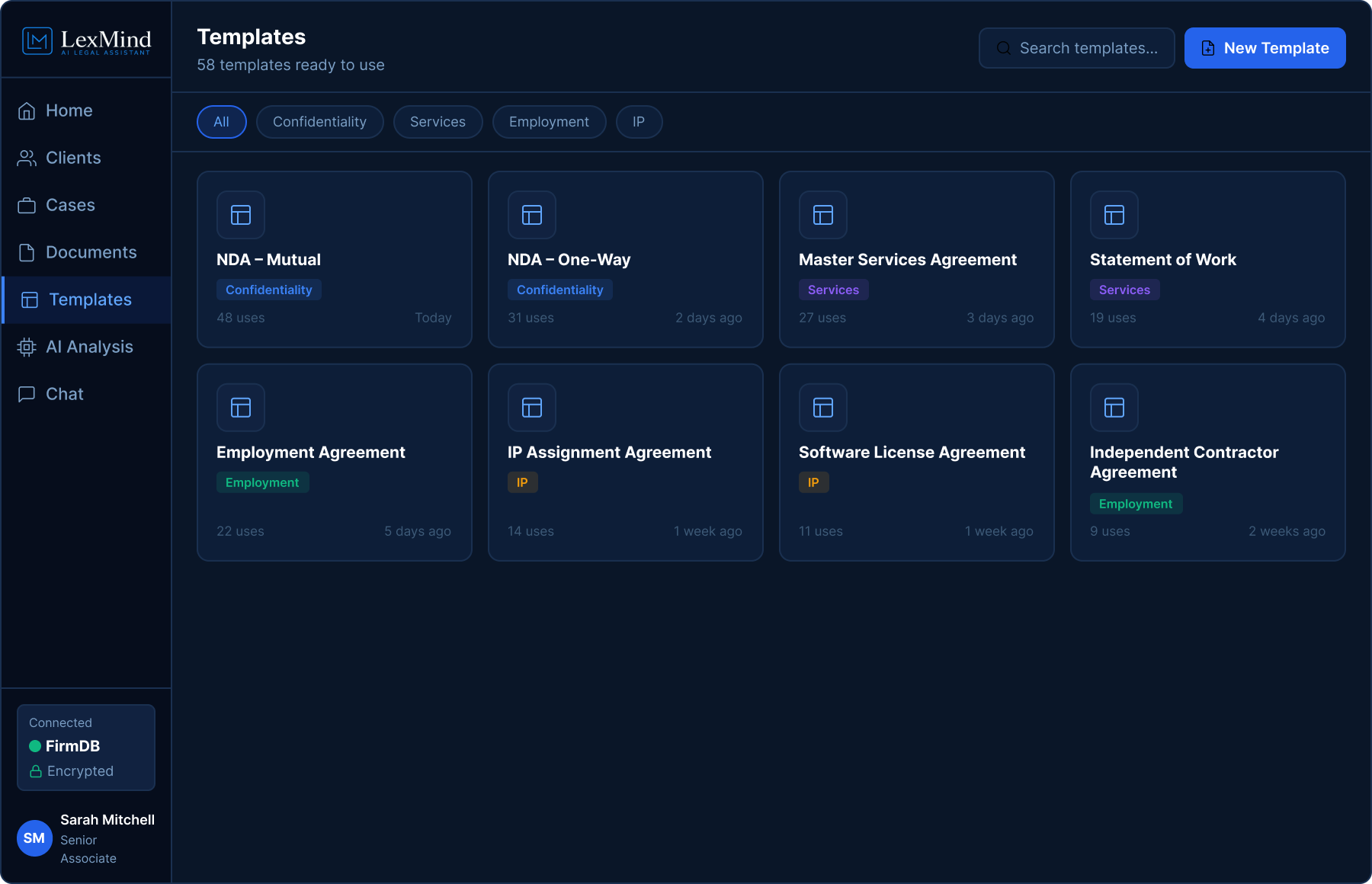Image resolution: width=1372 pixels, height=884 pixels.
Task: Click the SM user avatar
Action: (34, 838)
